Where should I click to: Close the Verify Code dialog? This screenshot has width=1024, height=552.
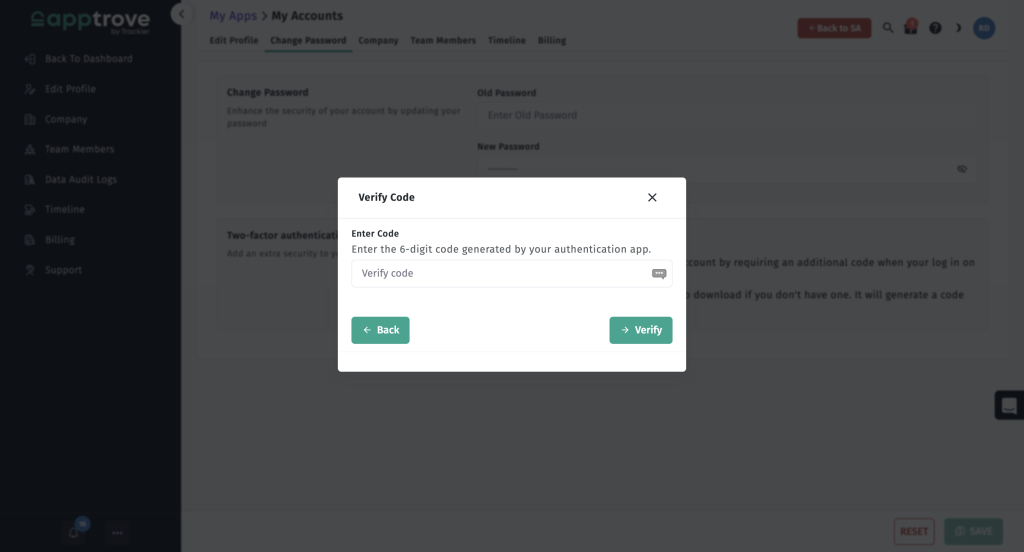(652, 197)
